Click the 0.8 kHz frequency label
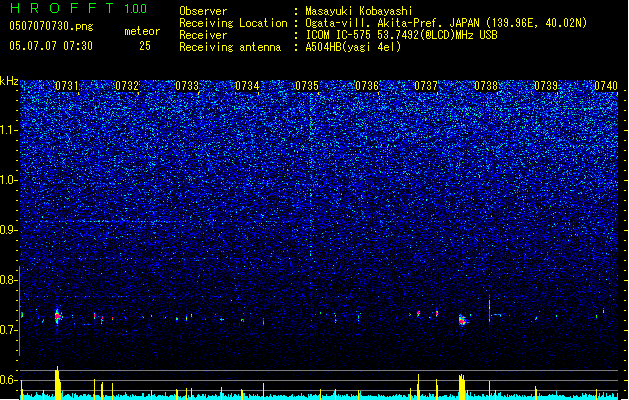The height and width of the screenshot is (400, 629). click(x=8, y=280)
